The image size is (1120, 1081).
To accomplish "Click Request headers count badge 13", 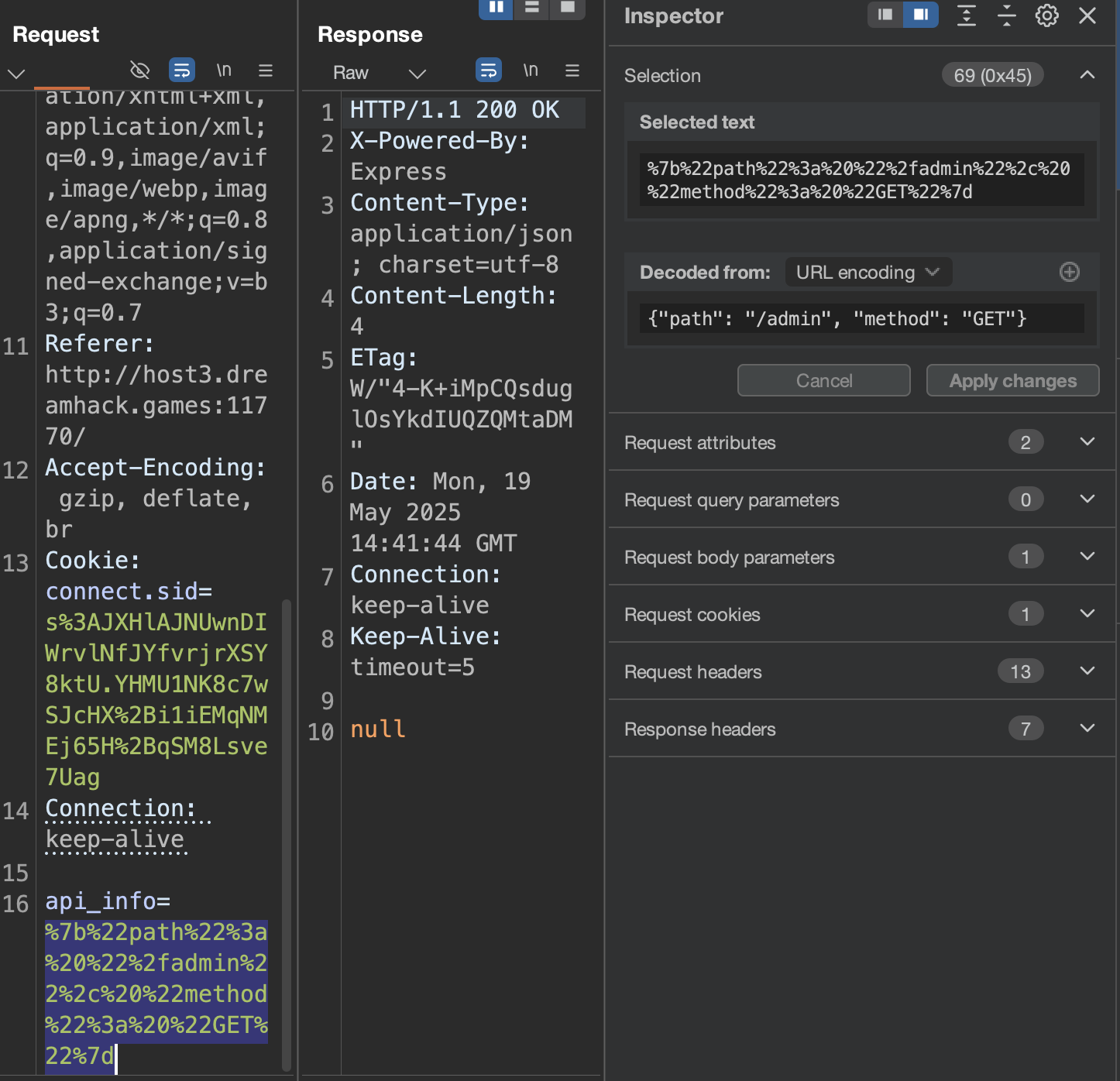I will [x=1020, y=671].
